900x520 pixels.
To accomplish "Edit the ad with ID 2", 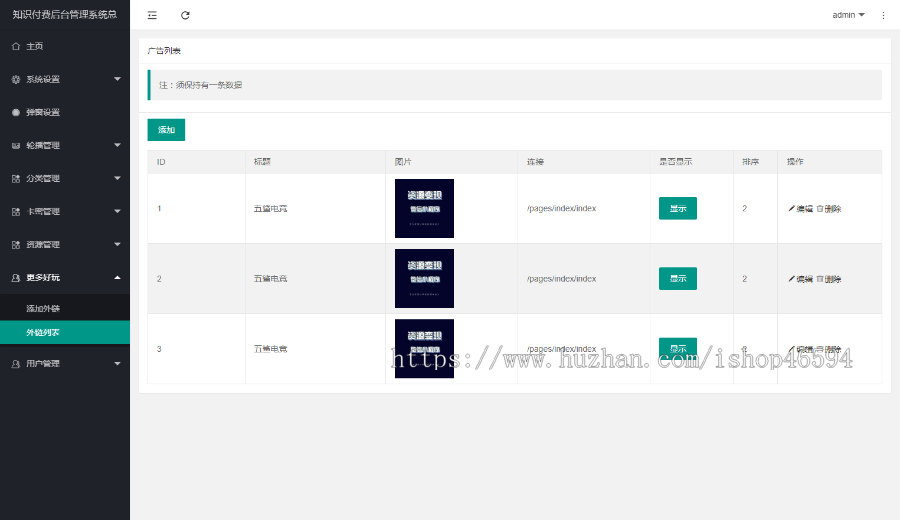I will [801, 279].
